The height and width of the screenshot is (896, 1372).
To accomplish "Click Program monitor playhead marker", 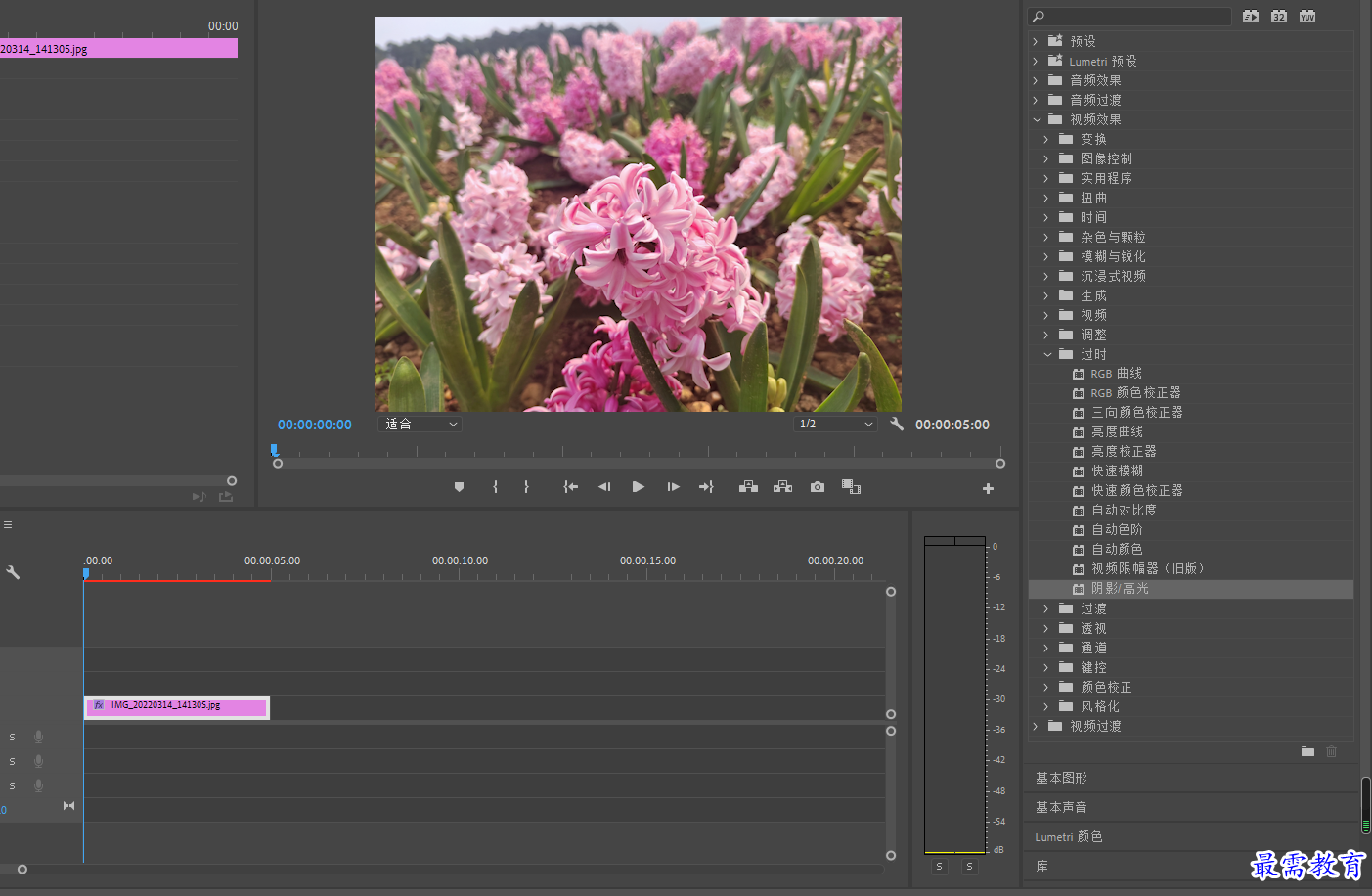I will click(x=275, y=450).
